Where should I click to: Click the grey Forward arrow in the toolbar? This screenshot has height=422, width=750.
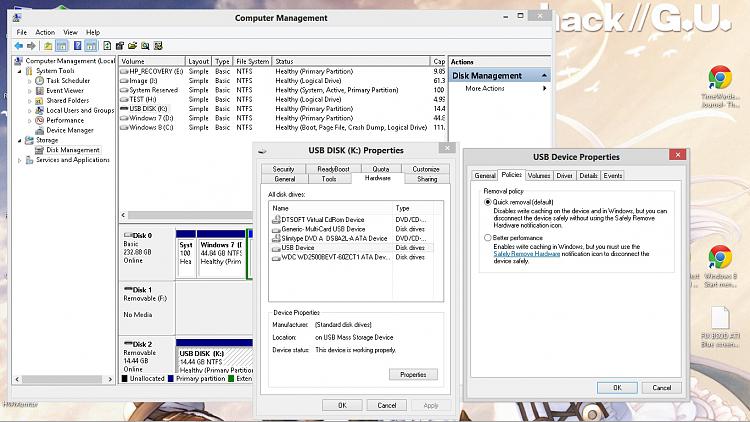(x=32, y=46)
